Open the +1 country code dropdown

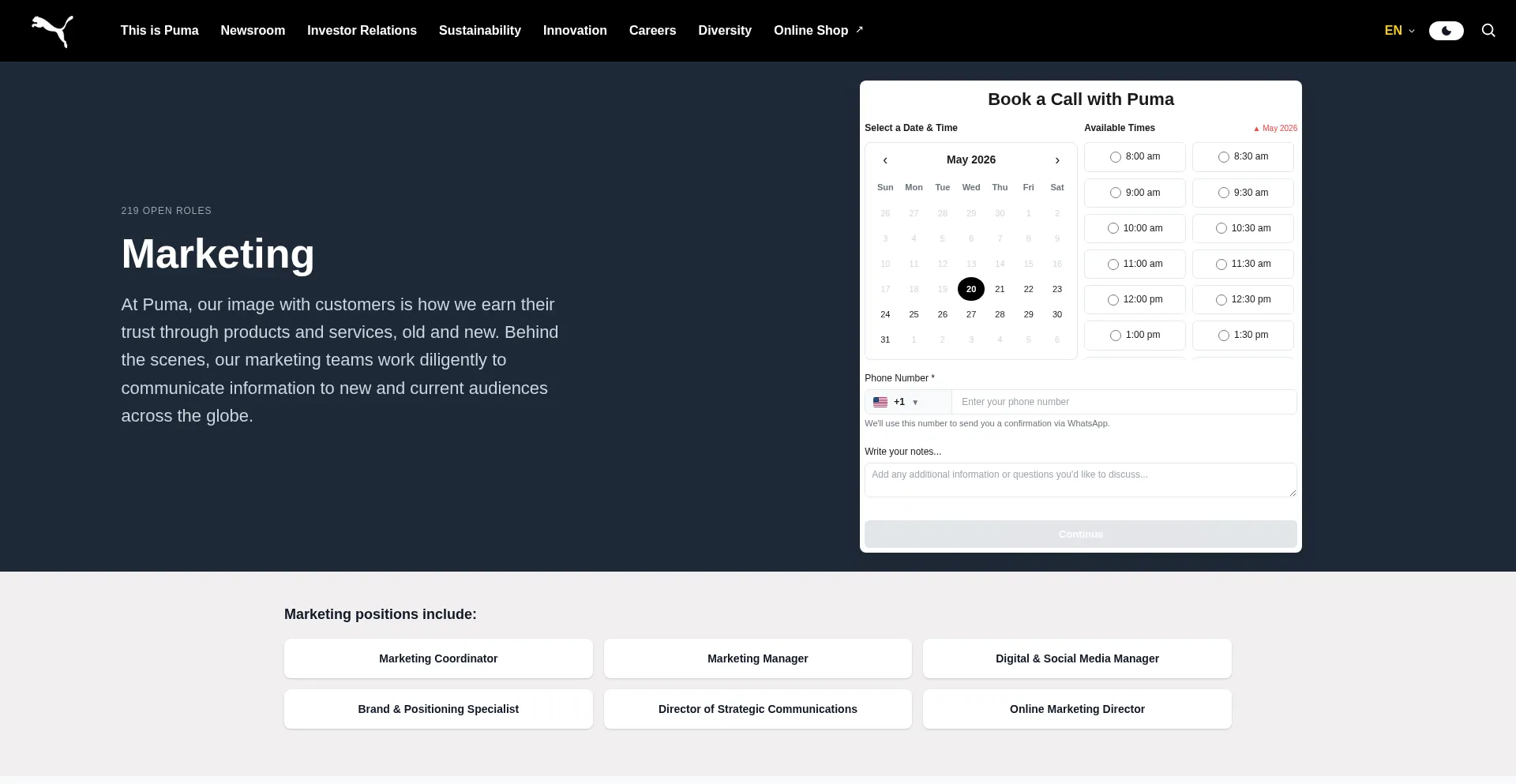(x=908, y=402)
